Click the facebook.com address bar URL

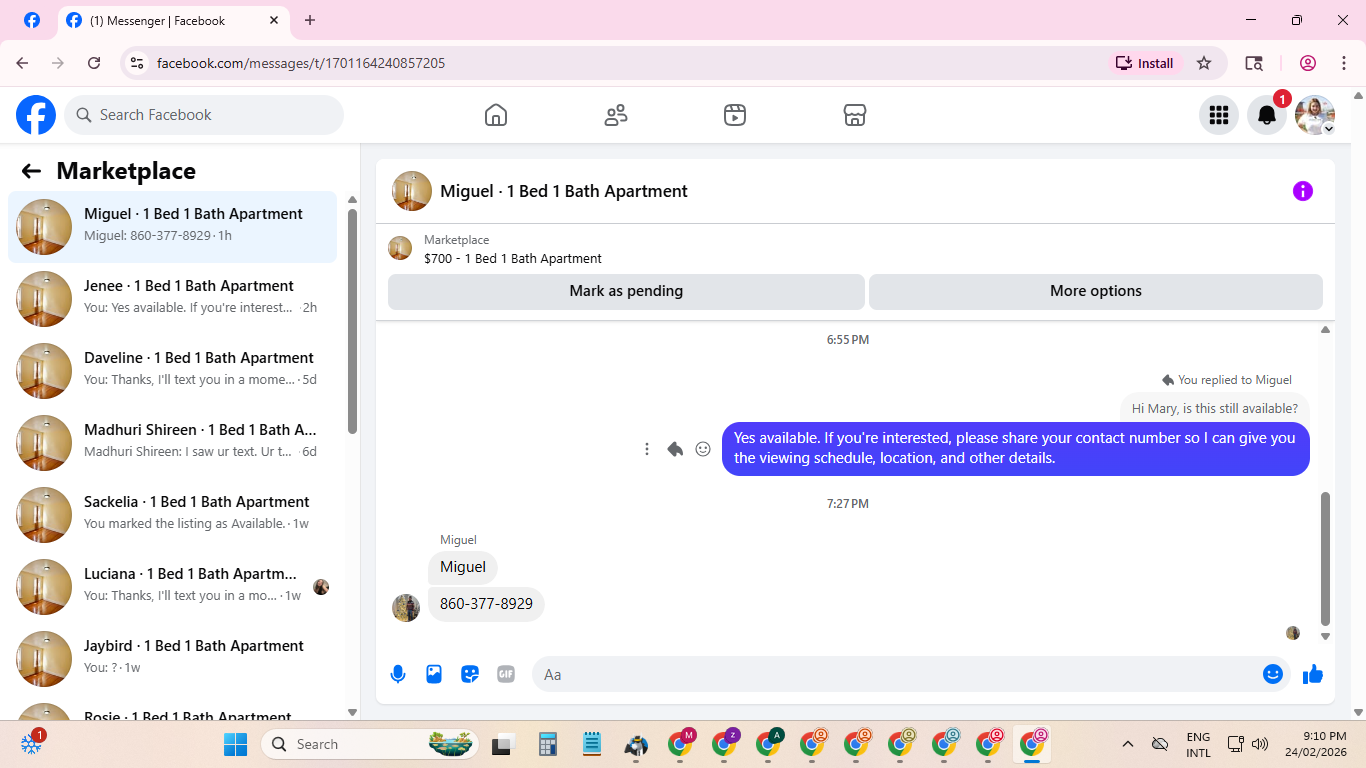pos(301,63)
